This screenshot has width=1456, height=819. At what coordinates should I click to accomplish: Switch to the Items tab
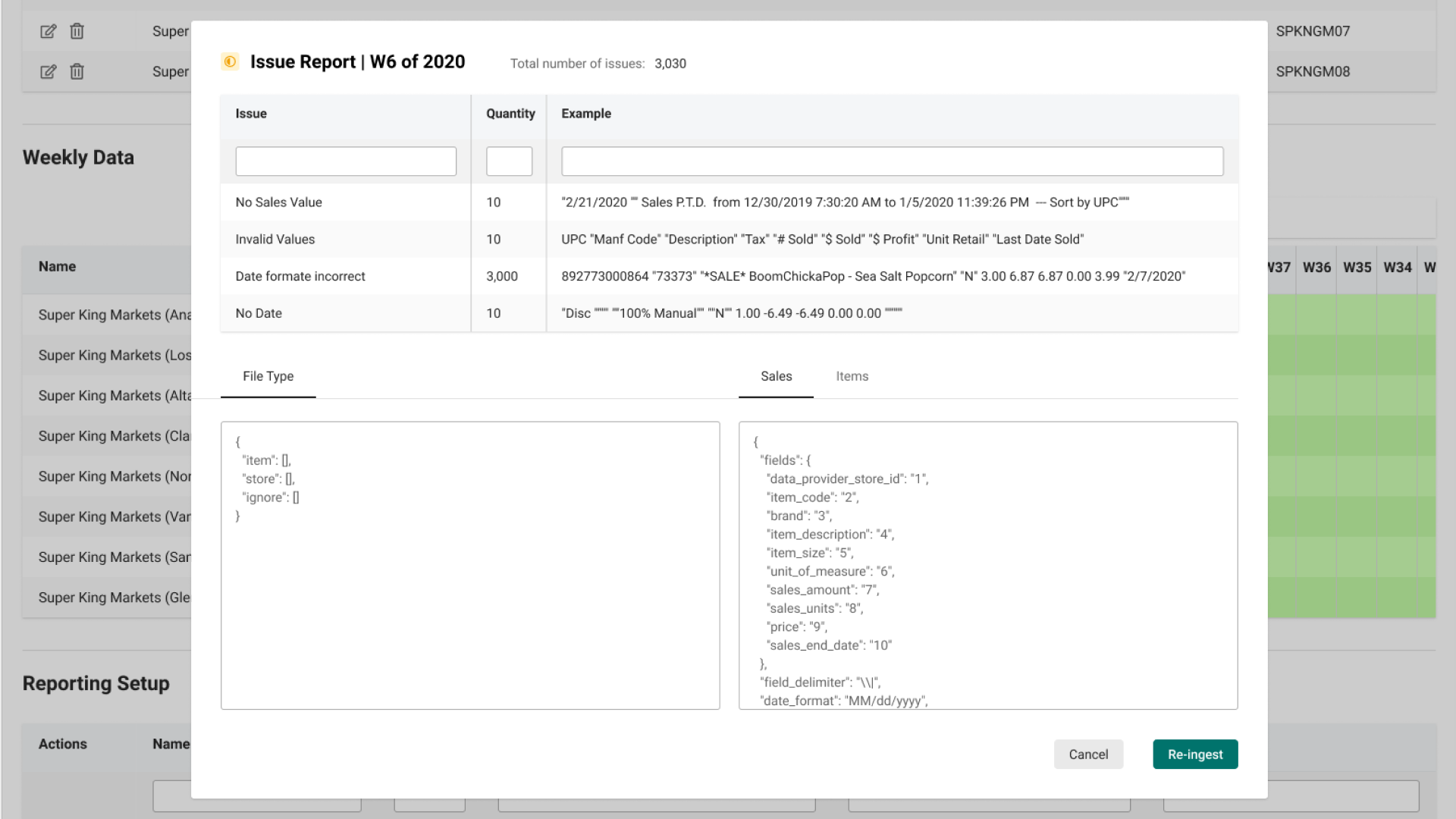pyautogui.click(x=852, y=376)
